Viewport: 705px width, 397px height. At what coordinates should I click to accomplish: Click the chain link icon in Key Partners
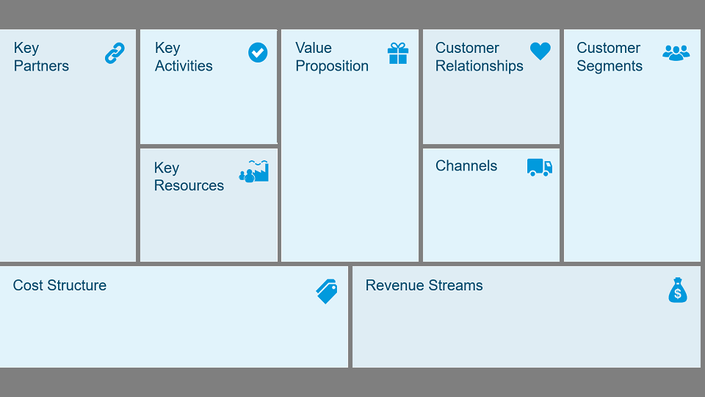click(115, 53)
